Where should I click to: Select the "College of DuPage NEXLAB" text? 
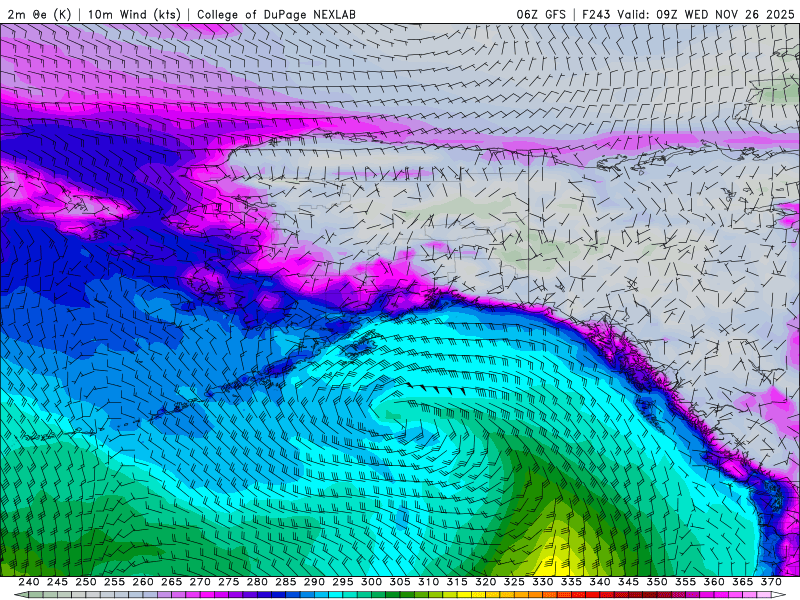click(276, 14)
